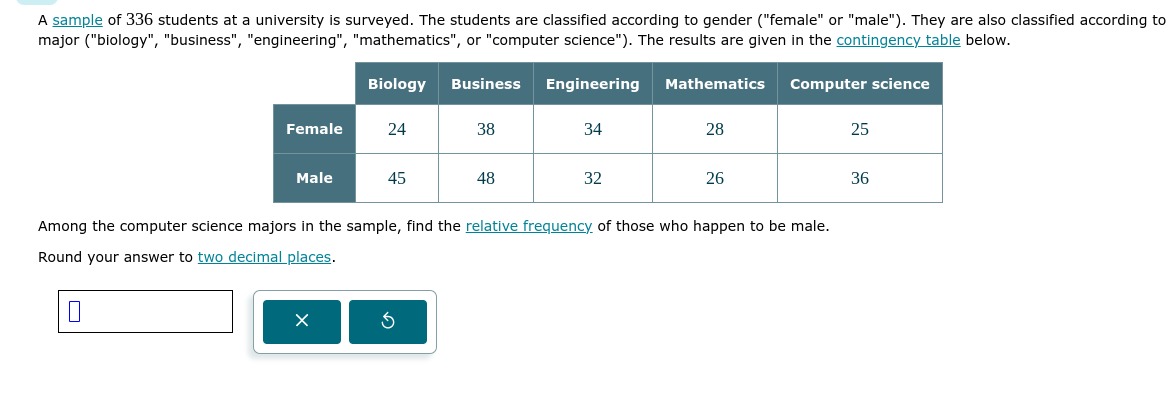The image size is (1173, 414).
Task: Open the "contingency table" link
Action: tap(898, 40)
